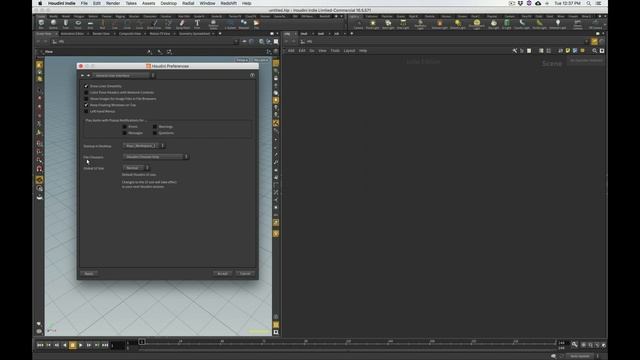This screenshot has width=640, height=360.
Task: Click the Apply button in preferences
Action: [89, 273]
